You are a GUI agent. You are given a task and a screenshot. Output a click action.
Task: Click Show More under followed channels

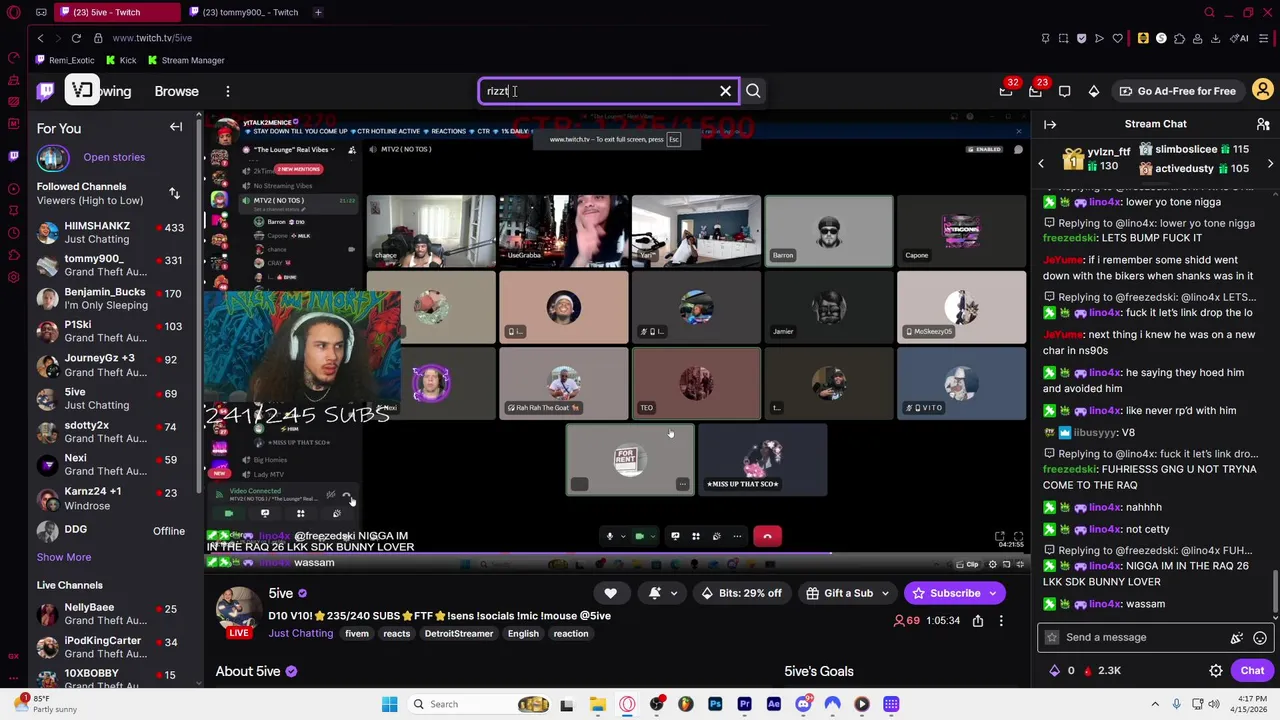64,557
